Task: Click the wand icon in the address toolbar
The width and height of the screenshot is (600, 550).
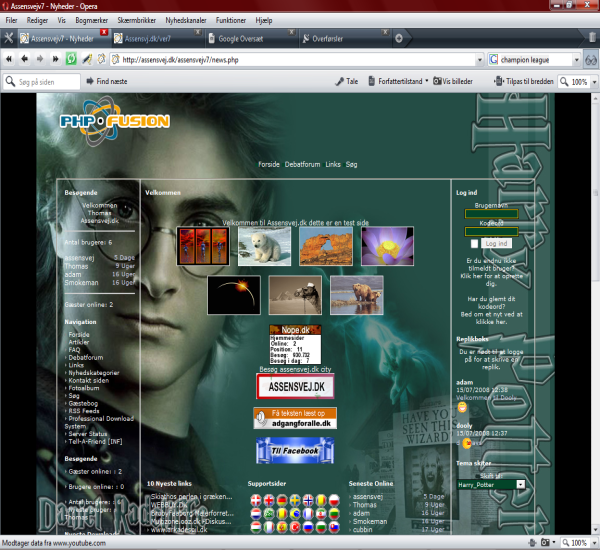Action: coord(87,59)
